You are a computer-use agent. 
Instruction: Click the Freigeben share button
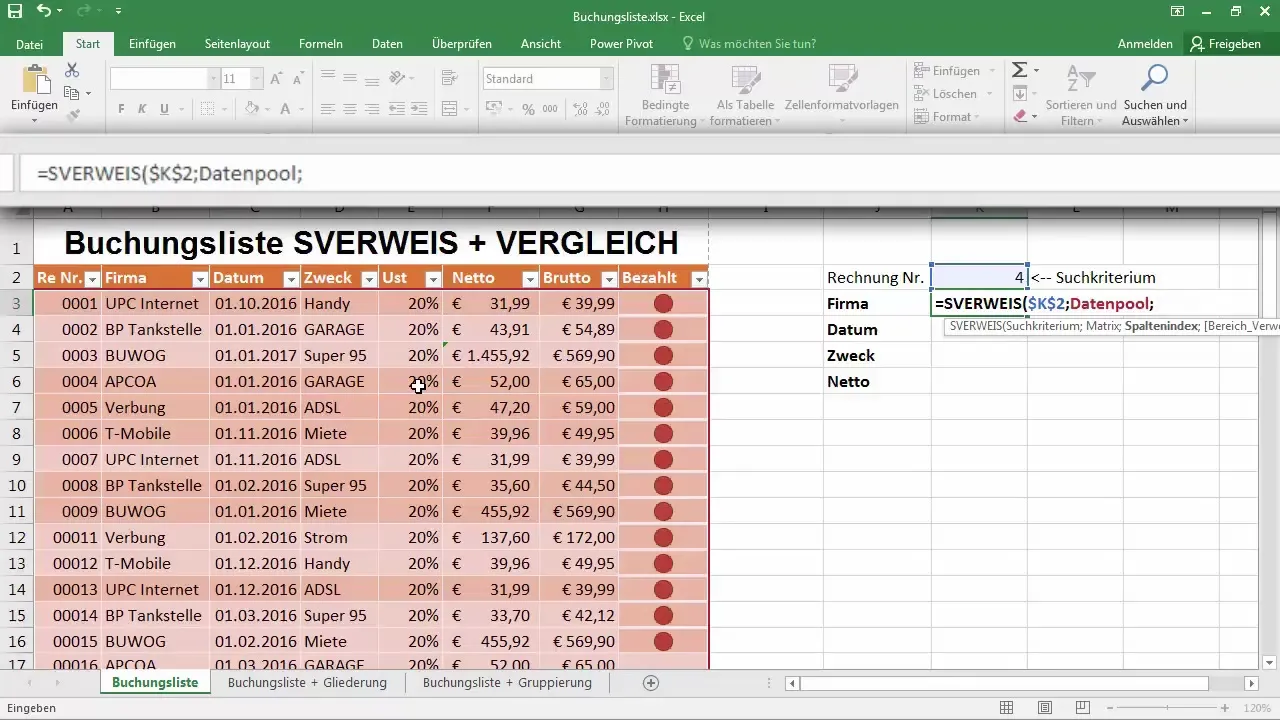(1225, 44)
